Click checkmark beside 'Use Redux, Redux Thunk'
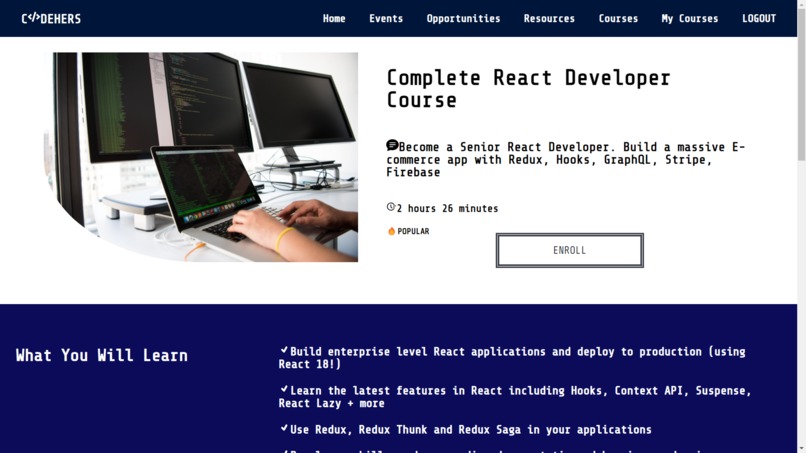The height and width of the screenshot is (453, 806). click(284, 428)
